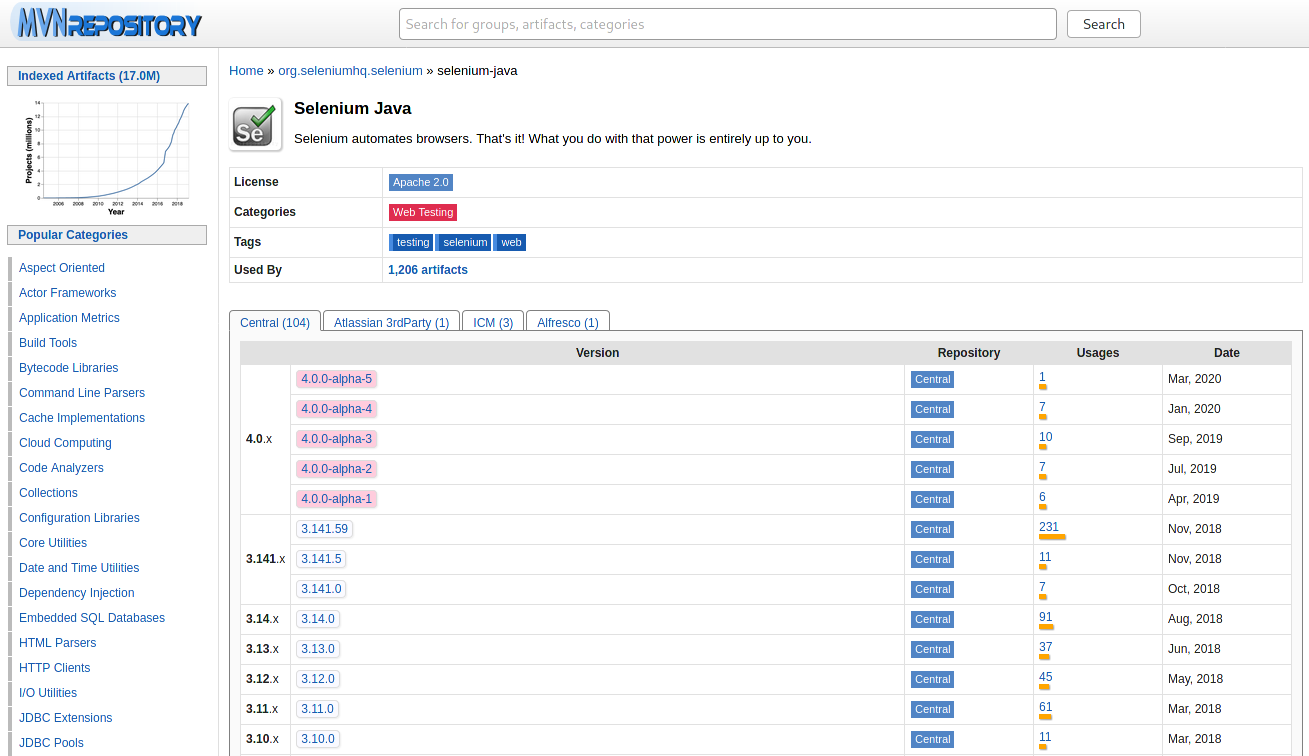The height and width of the screenshot is (756, 1309).
Task: Open version 3.12.0
Action: (318, 679)
